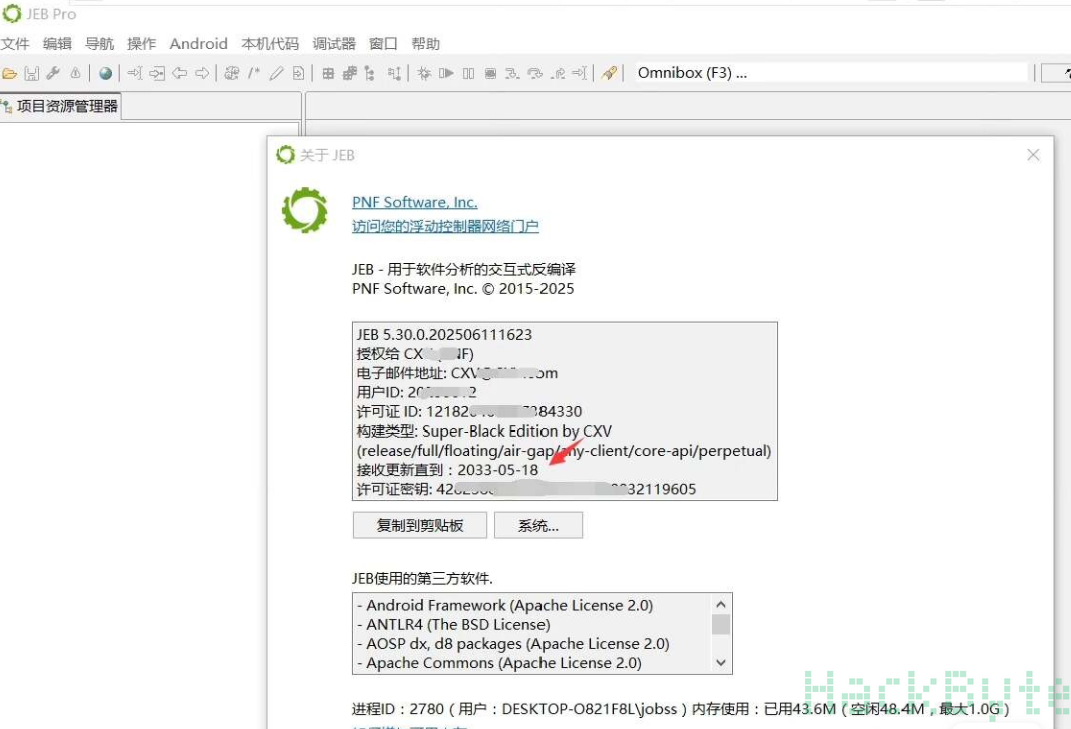1071x729 pixels.
Task: Click the rocket icon in toolbar
Action: (x=609, y=73)
